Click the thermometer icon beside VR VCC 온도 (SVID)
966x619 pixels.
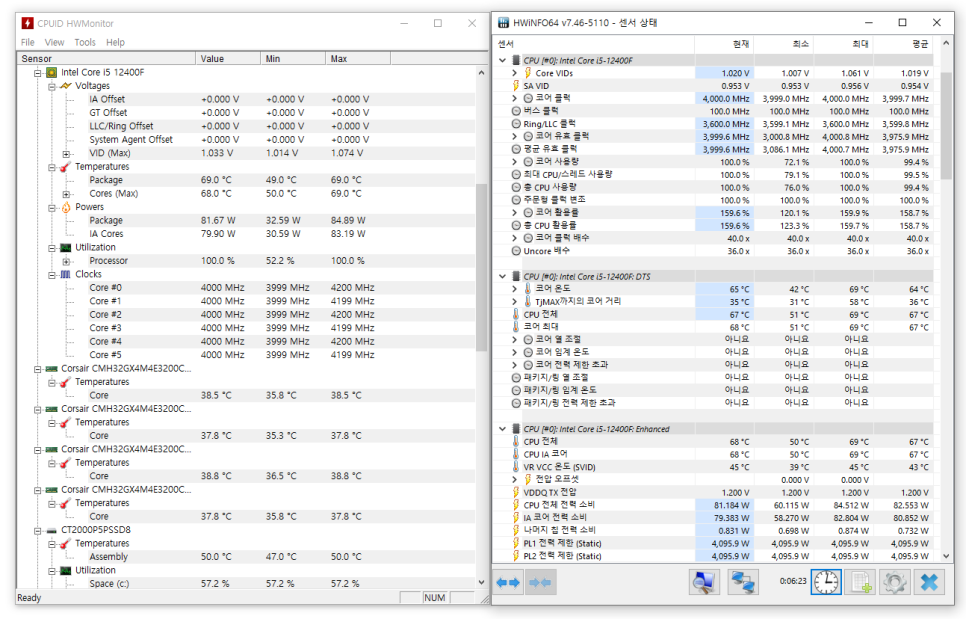point(516,467)
